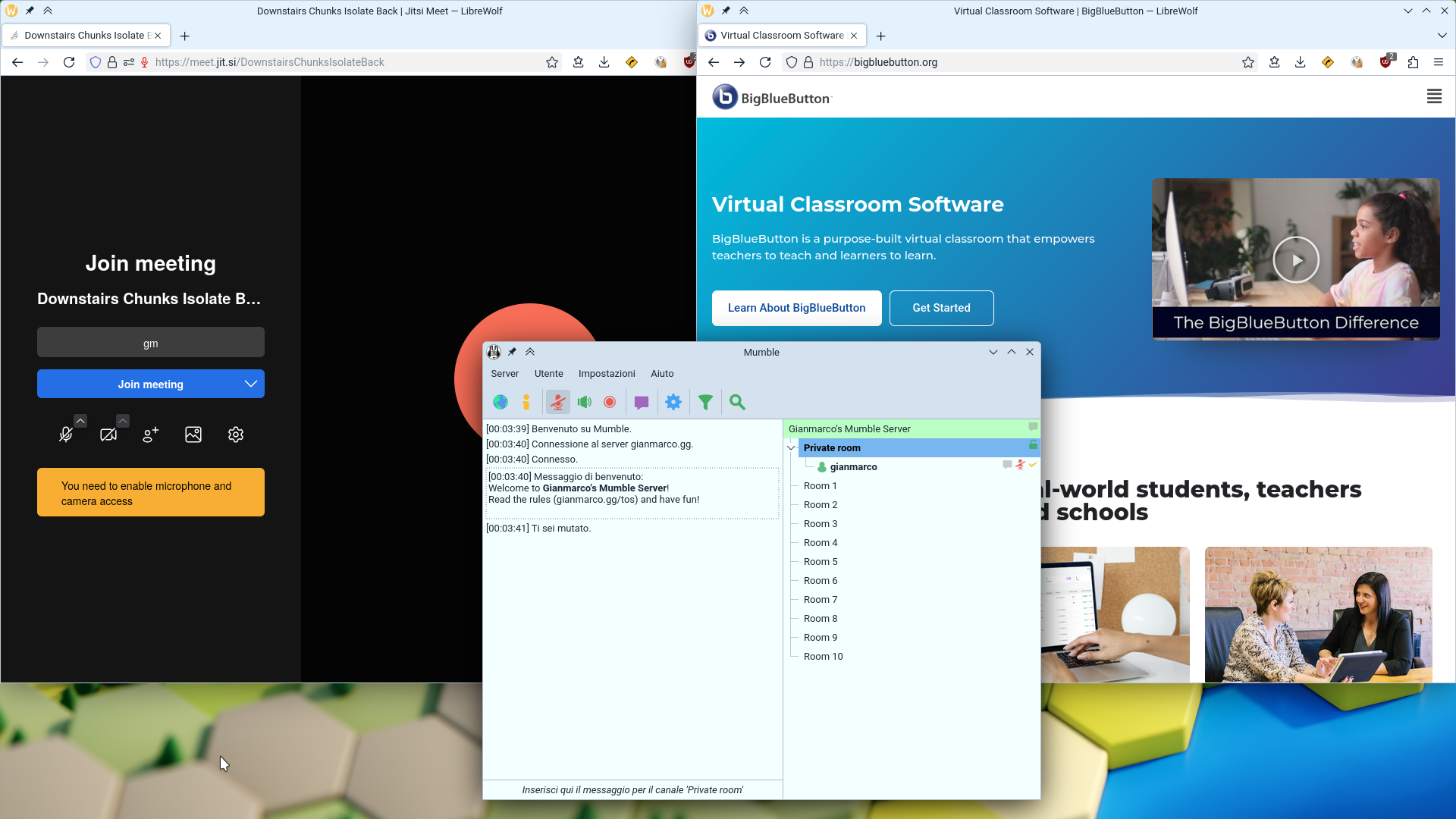Click microphone permission icon in Jitsi URL bar
1456x819 pixels.
click(x=144, y=62)
